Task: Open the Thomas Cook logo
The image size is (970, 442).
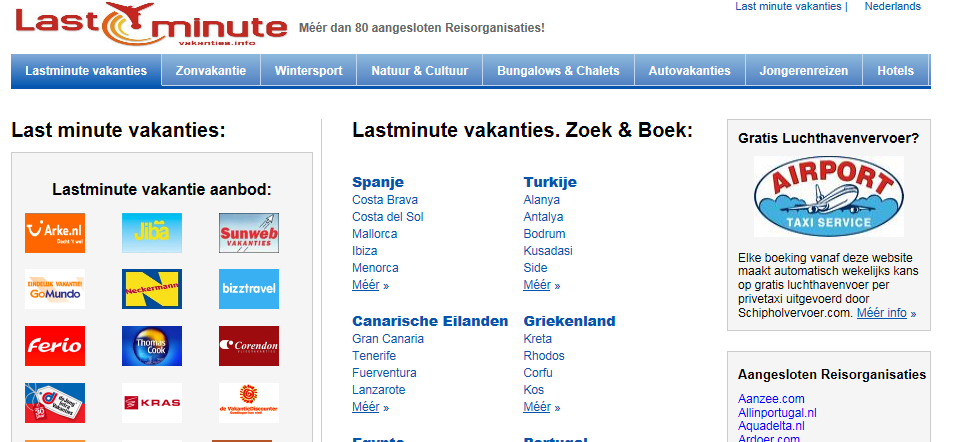Action: (x=152, y=346)
